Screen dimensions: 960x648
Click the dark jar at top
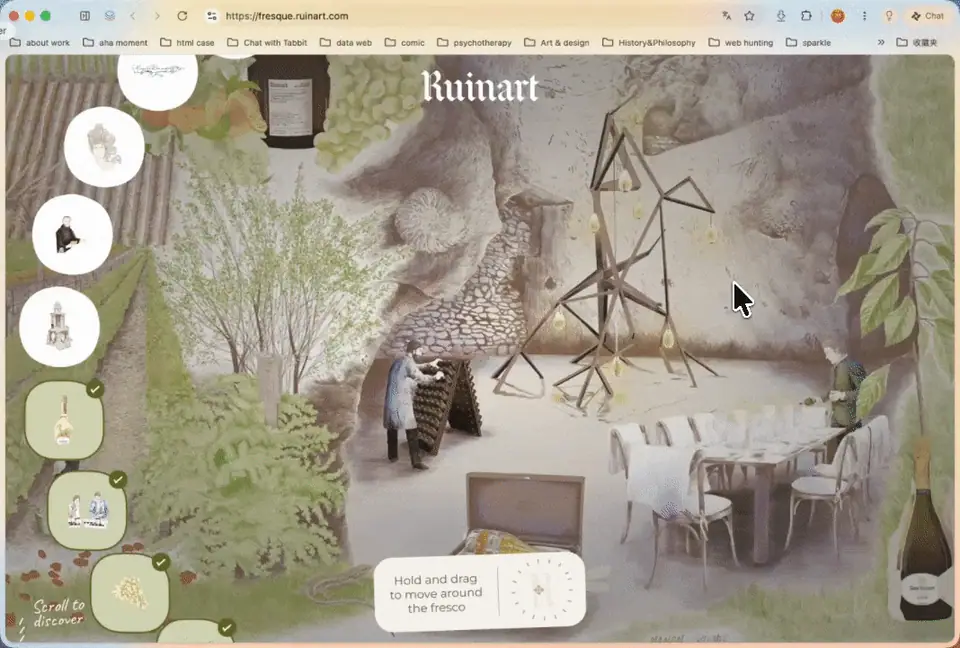coord(290,102)
